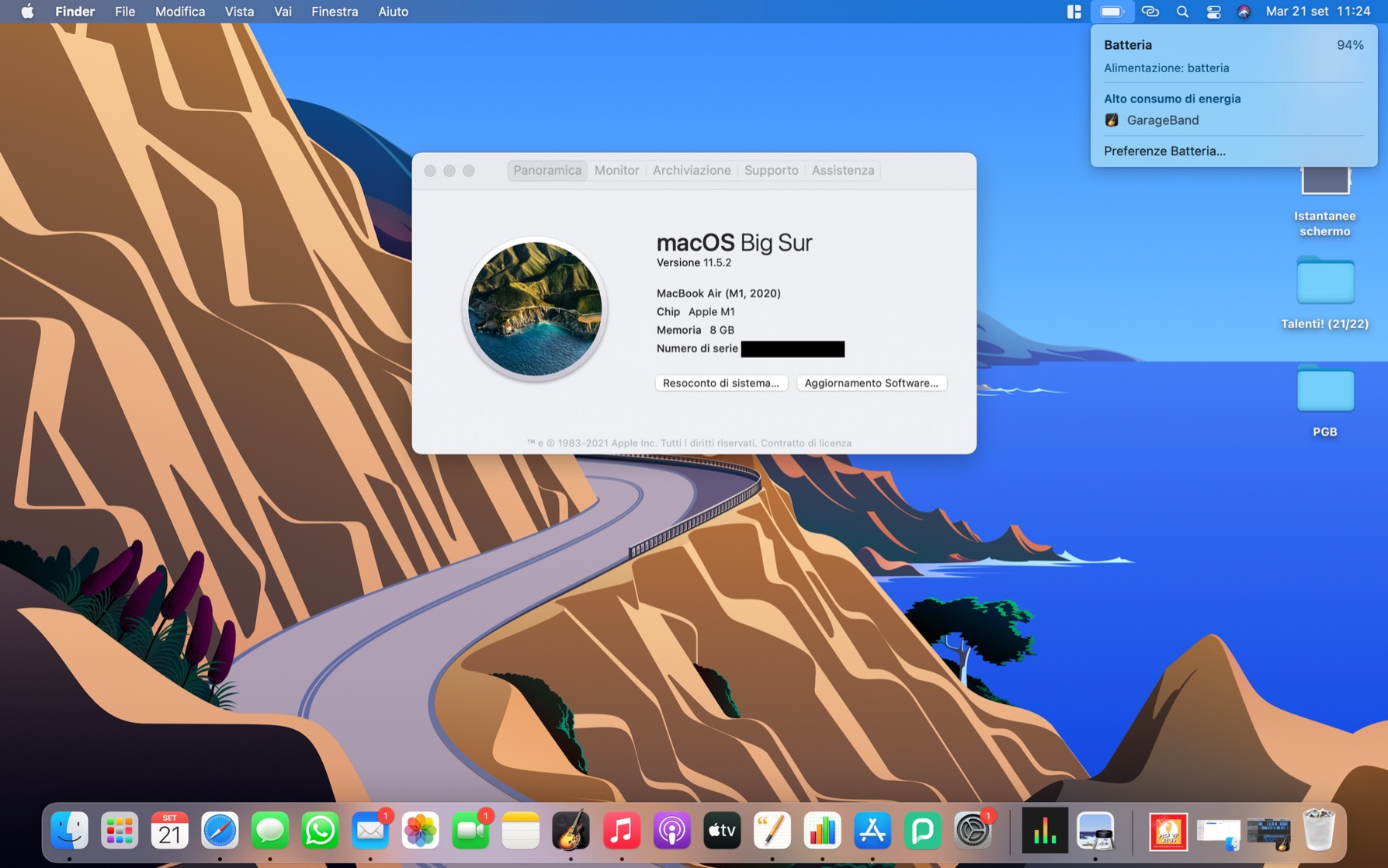Switch to the Archiviazione tab
The height and width of the screenshot is (868, 1388).
[692, 170]
